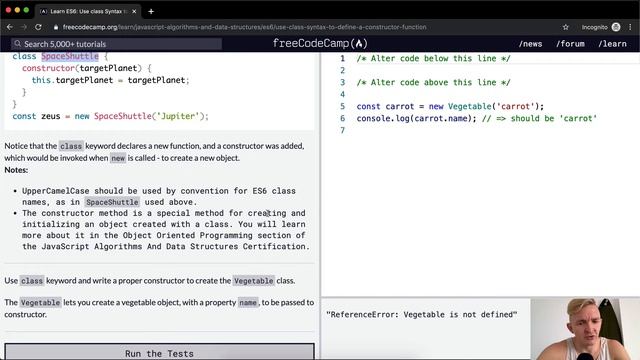The height and width of the screenshot is (360, 640).
Task: Go back with the browser back arrow
Action: coord(10,27)
